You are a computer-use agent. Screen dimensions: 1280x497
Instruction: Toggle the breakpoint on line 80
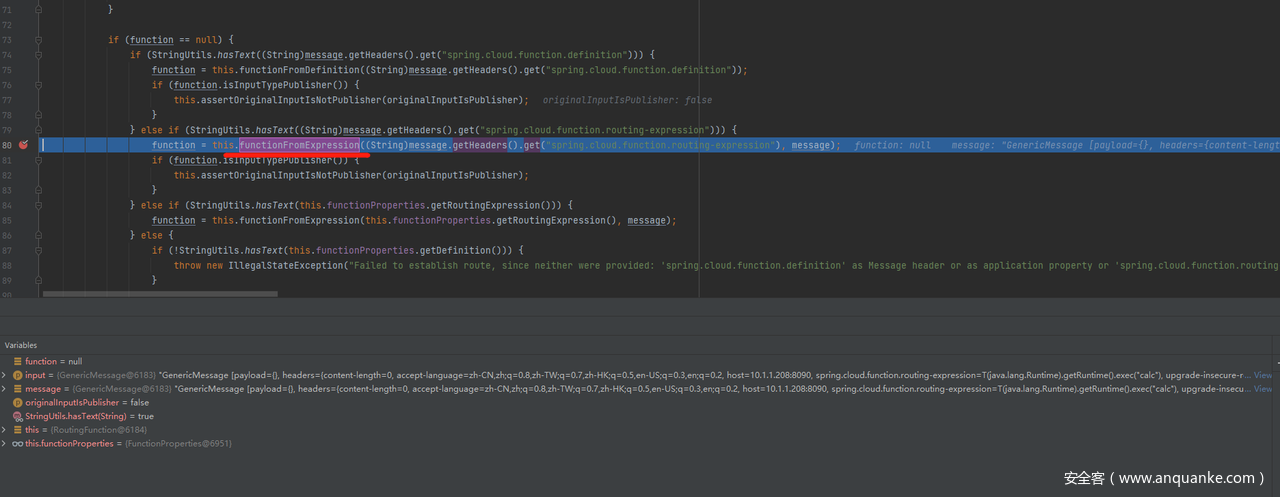(23, 145)
